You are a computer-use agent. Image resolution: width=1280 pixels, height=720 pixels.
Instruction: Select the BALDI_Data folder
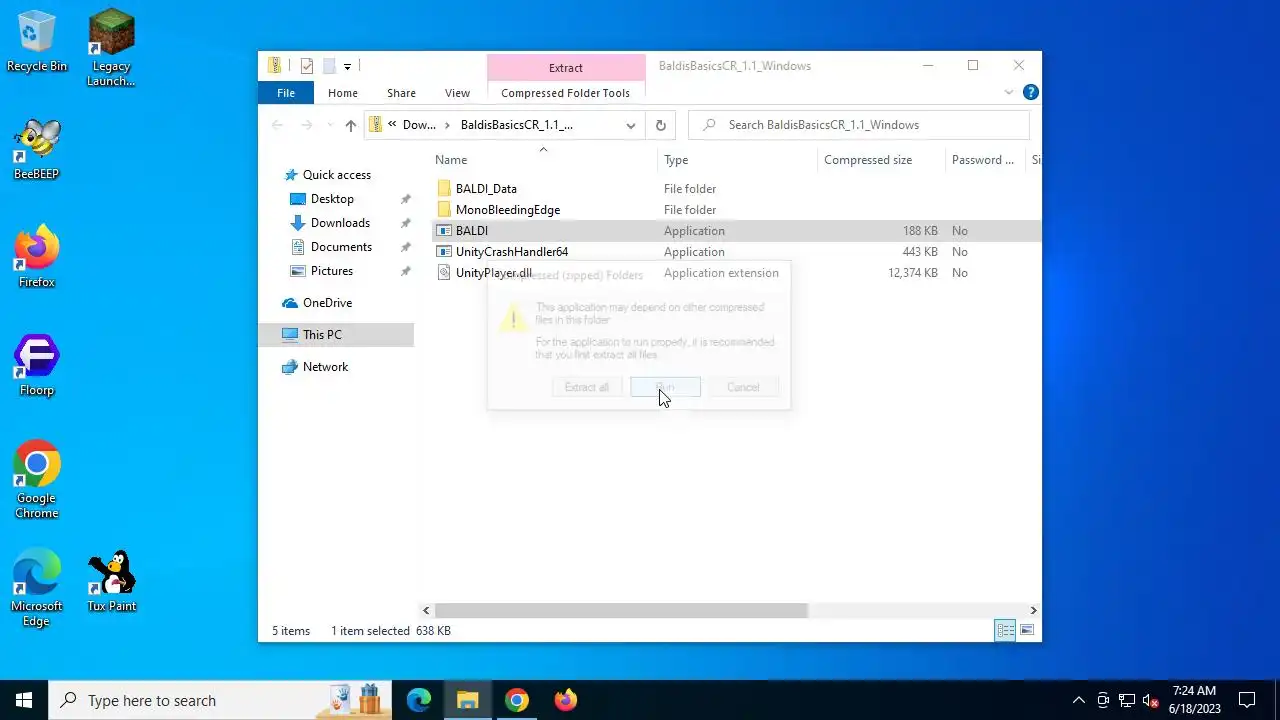click(486, 189)
